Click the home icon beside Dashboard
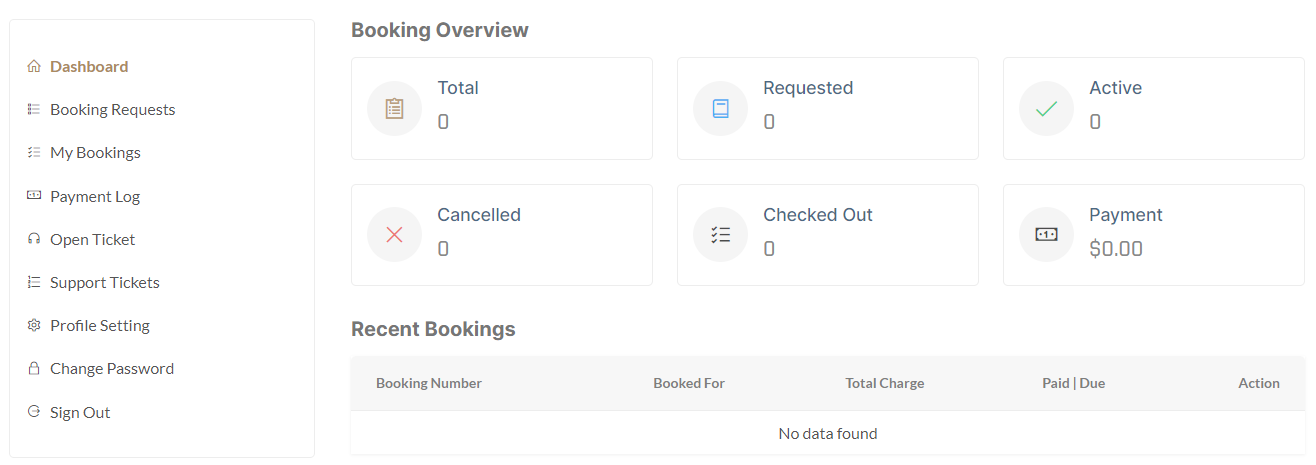Image resolution: width=1316 pixels, height=465 pixels. tap(34, 67)
